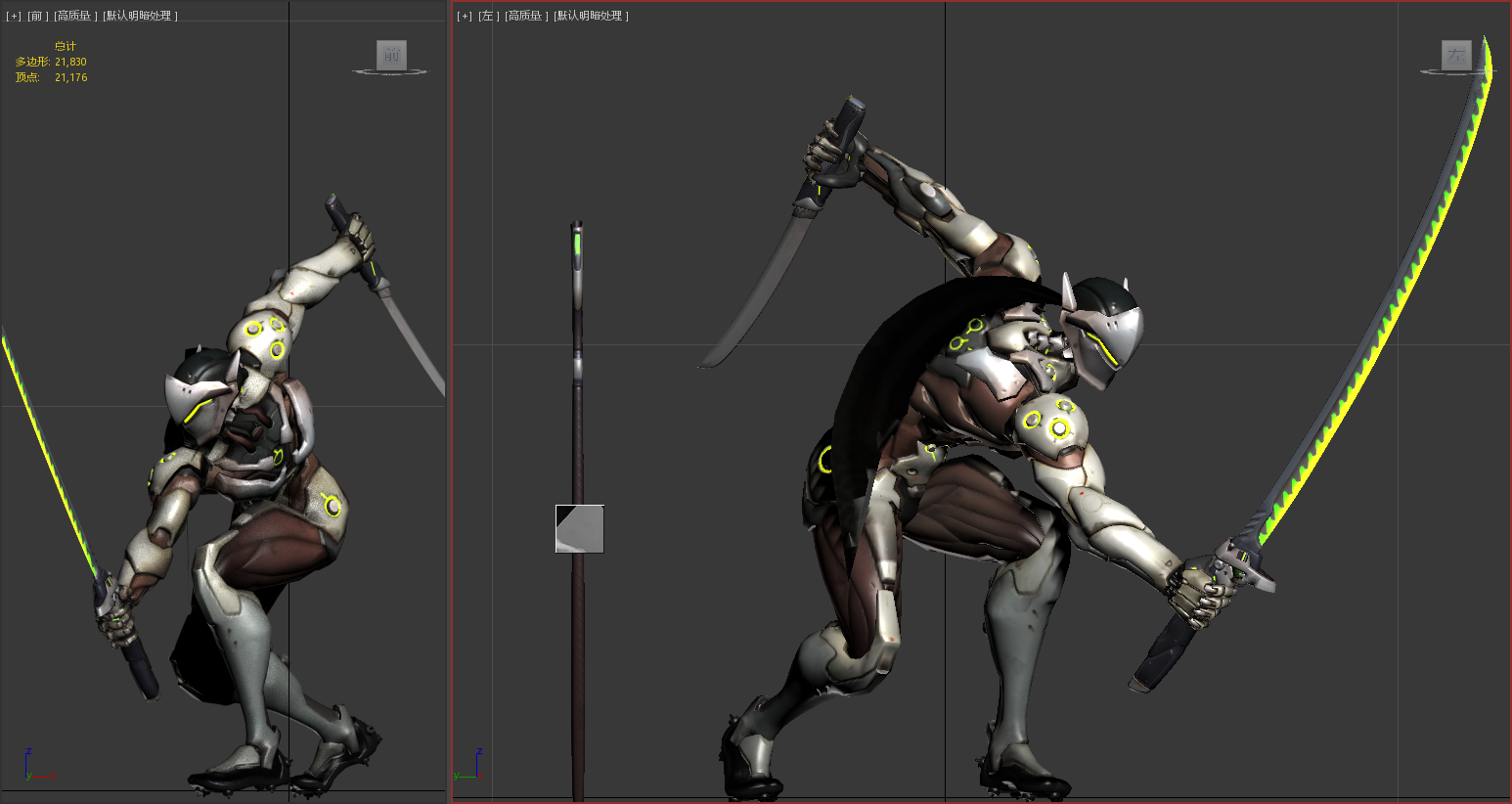Click the ViewCube 前 face in the front viewport

click(x=391, y=55)
